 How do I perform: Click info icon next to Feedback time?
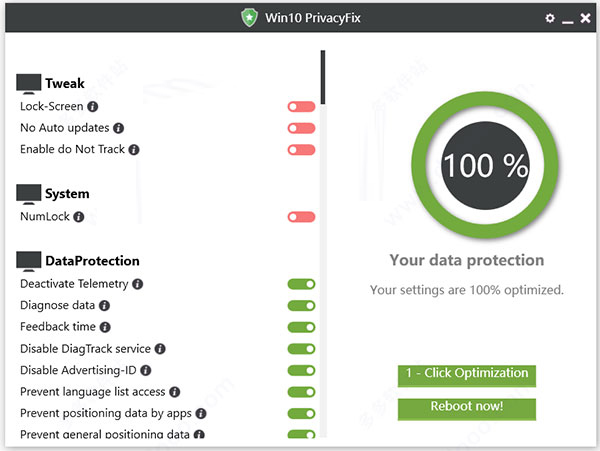105,327
